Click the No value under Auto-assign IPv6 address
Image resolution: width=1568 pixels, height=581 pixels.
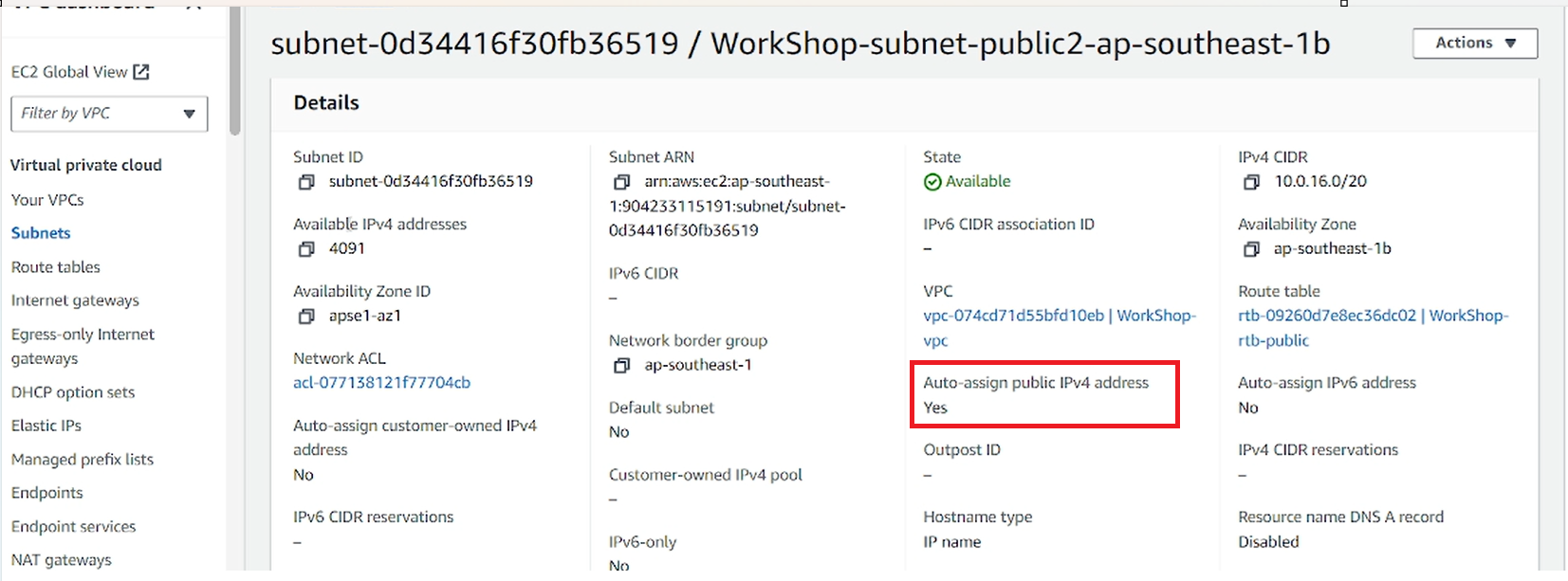pos(1248,408)
